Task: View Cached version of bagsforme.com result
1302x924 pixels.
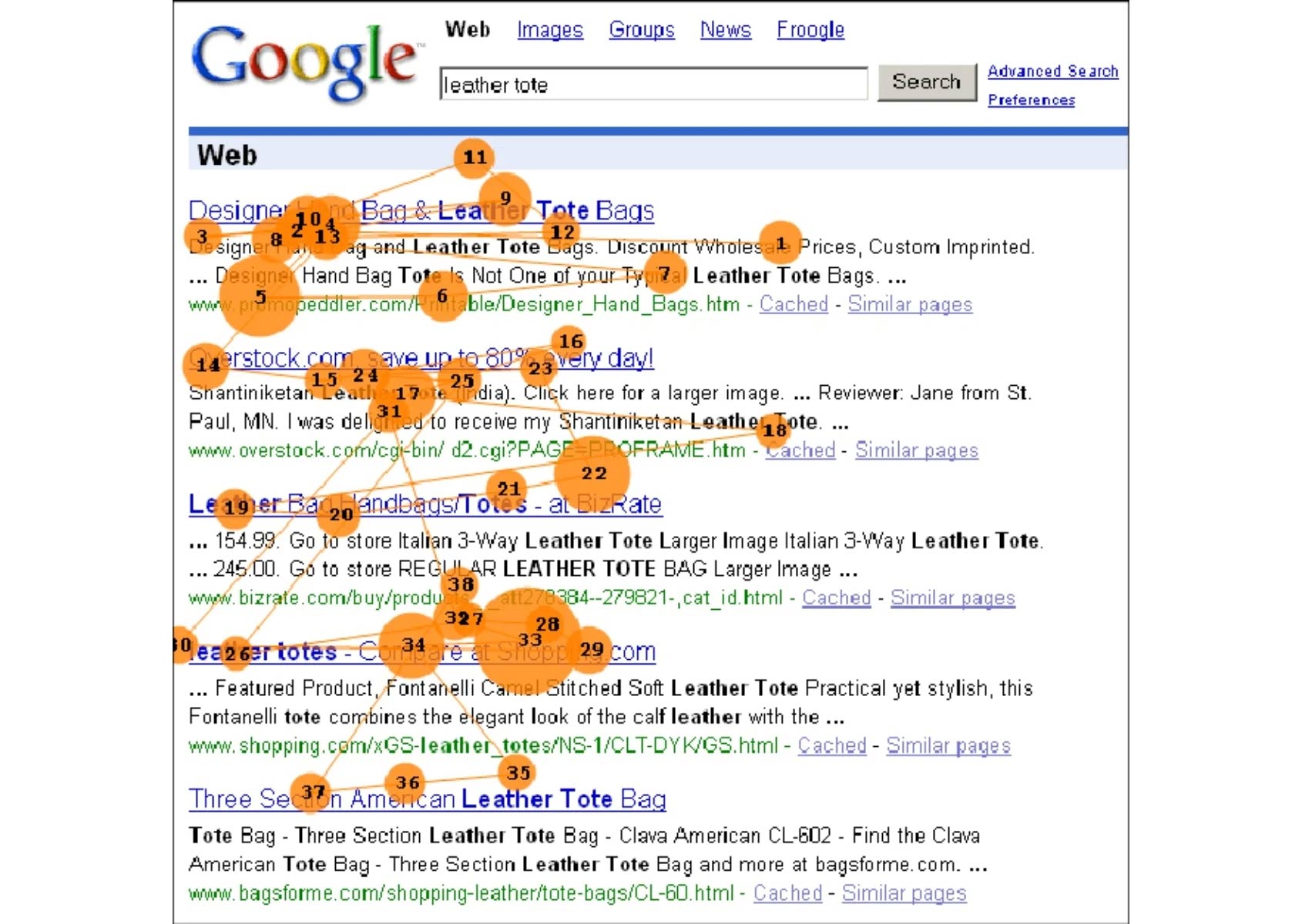Action: pyautogui.click(x=787, y=893)
